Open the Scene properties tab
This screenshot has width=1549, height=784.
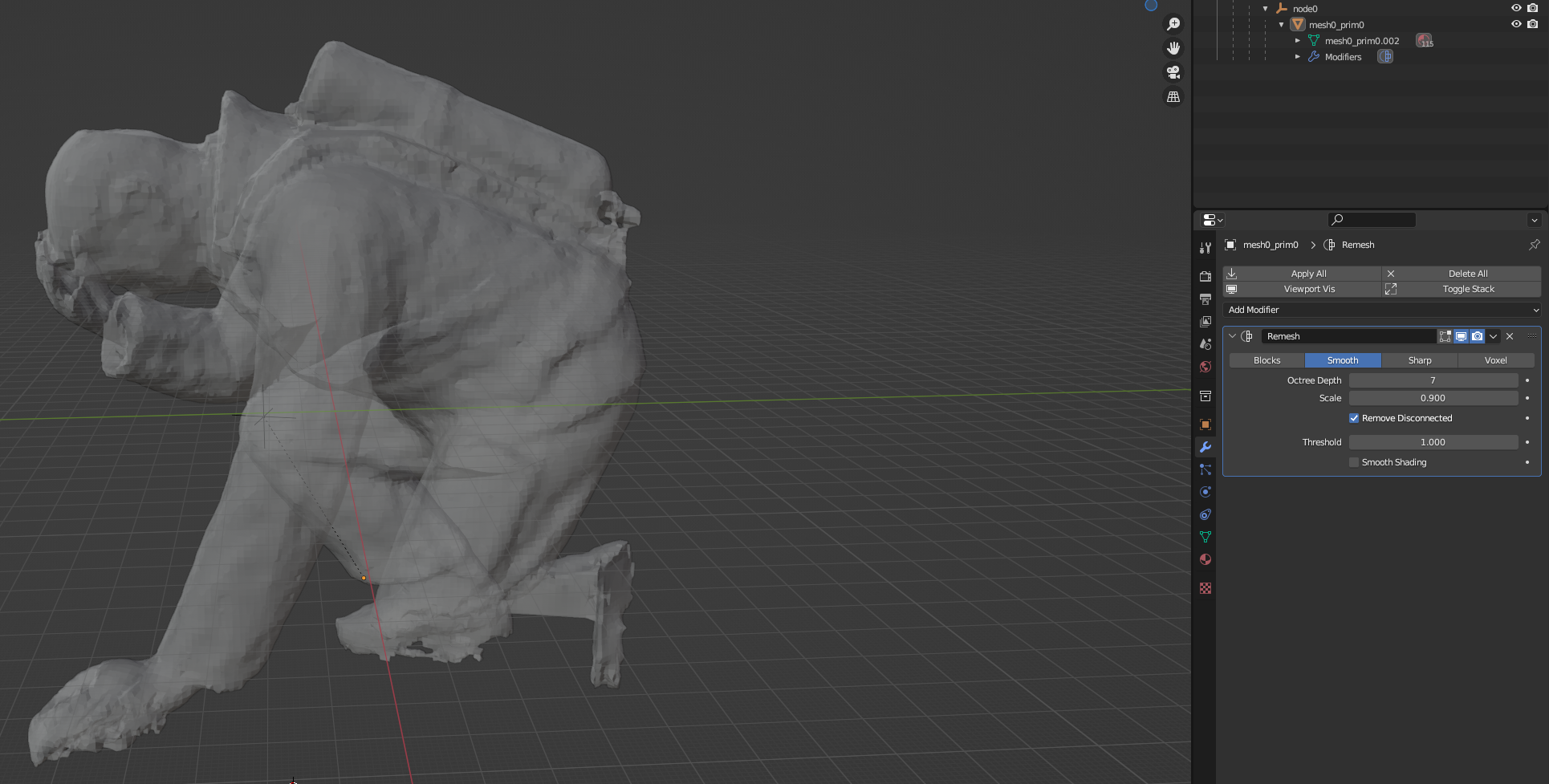1205,343
